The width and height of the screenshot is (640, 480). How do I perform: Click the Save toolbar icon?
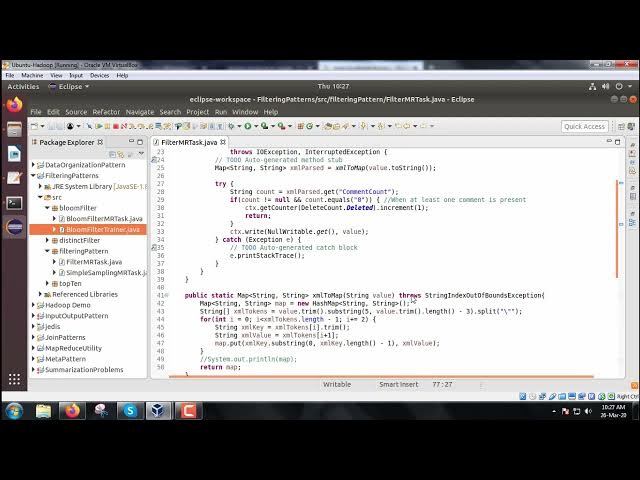pyautogui.click(x=52, y=126)
